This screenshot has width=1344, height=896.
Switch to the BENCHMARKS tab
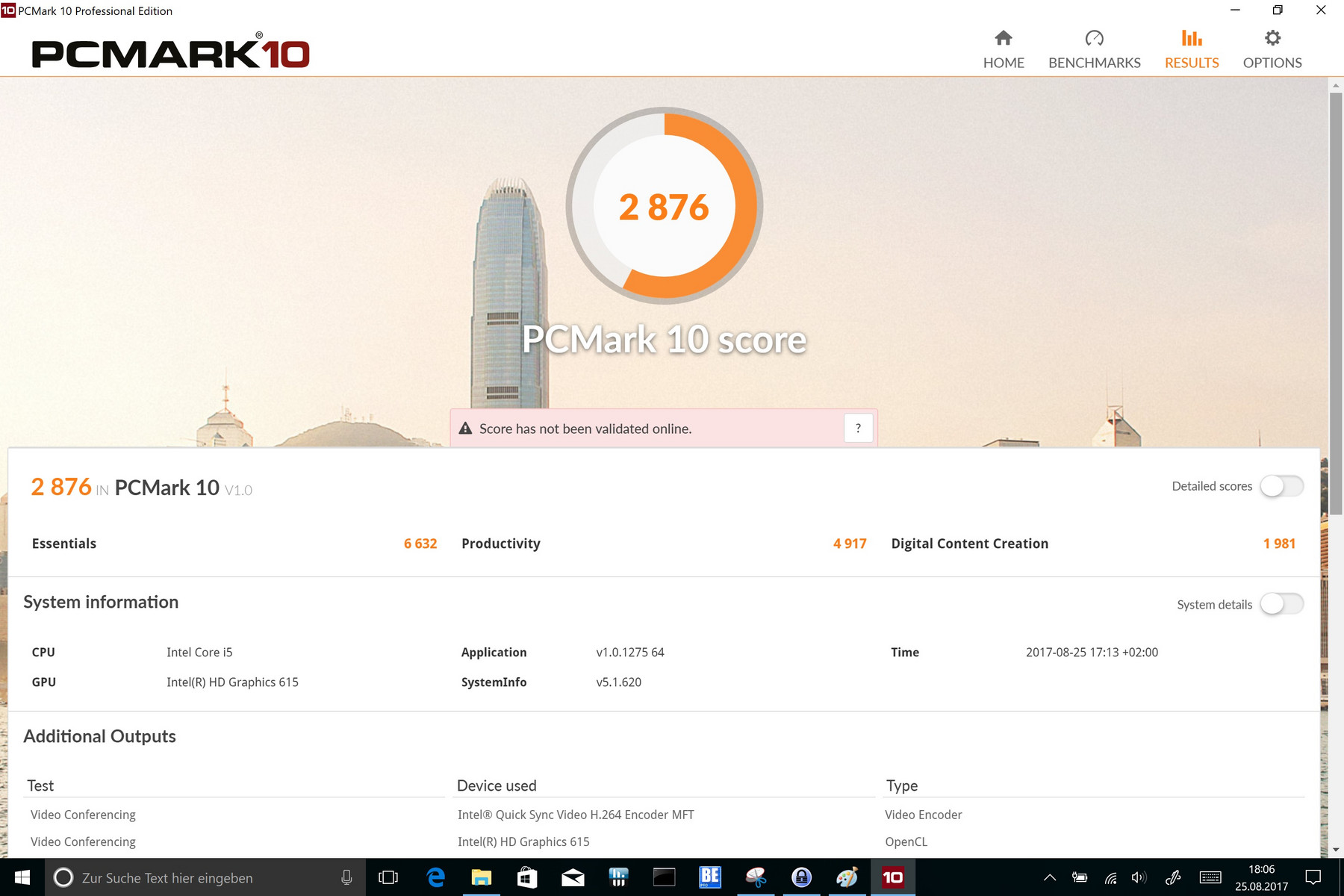[1095, 49]
